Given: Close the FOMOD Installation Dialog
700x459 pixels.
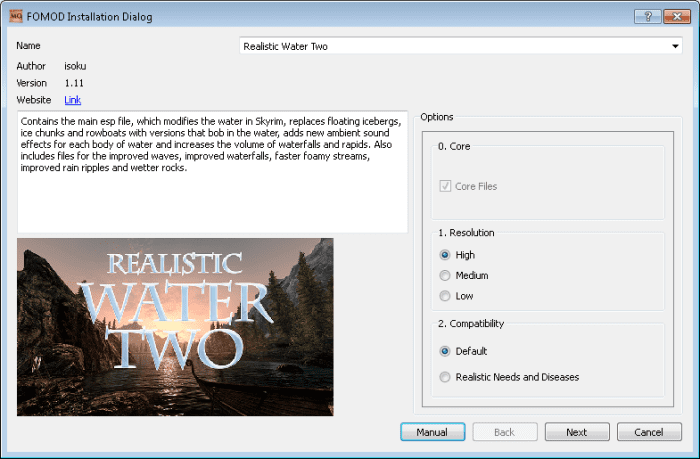Looking at the screenshot, I should pos(677,17).
